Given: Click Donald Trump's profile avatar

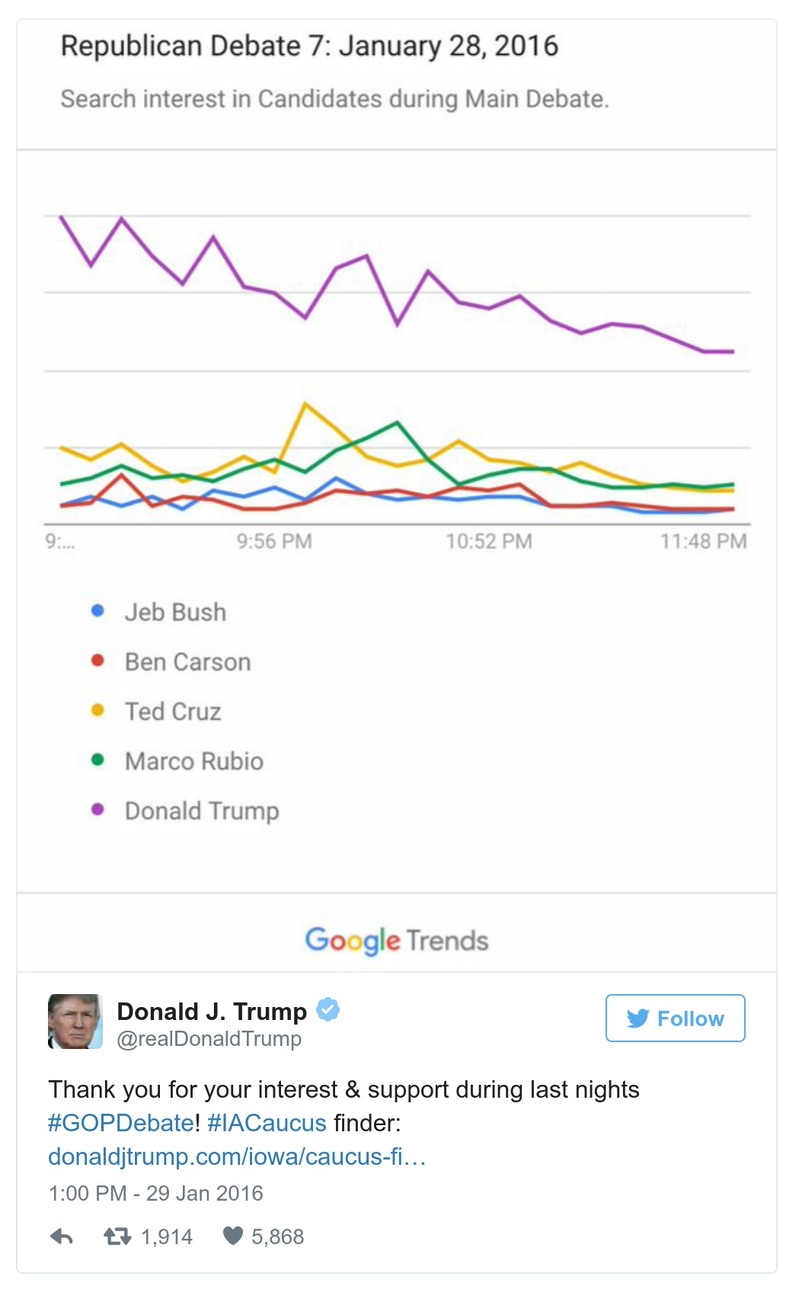Looking at the screenshot, I should tap(77, 1021).
